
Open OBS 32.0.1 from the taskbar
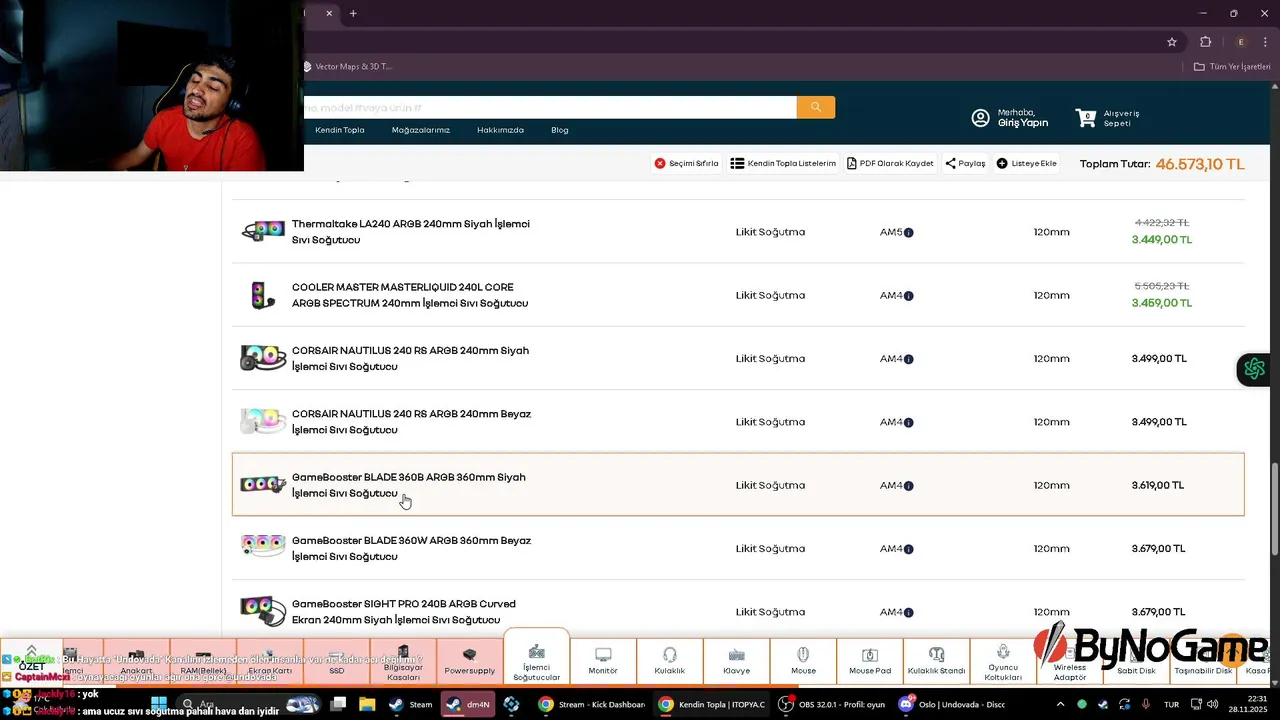point(832,704)
